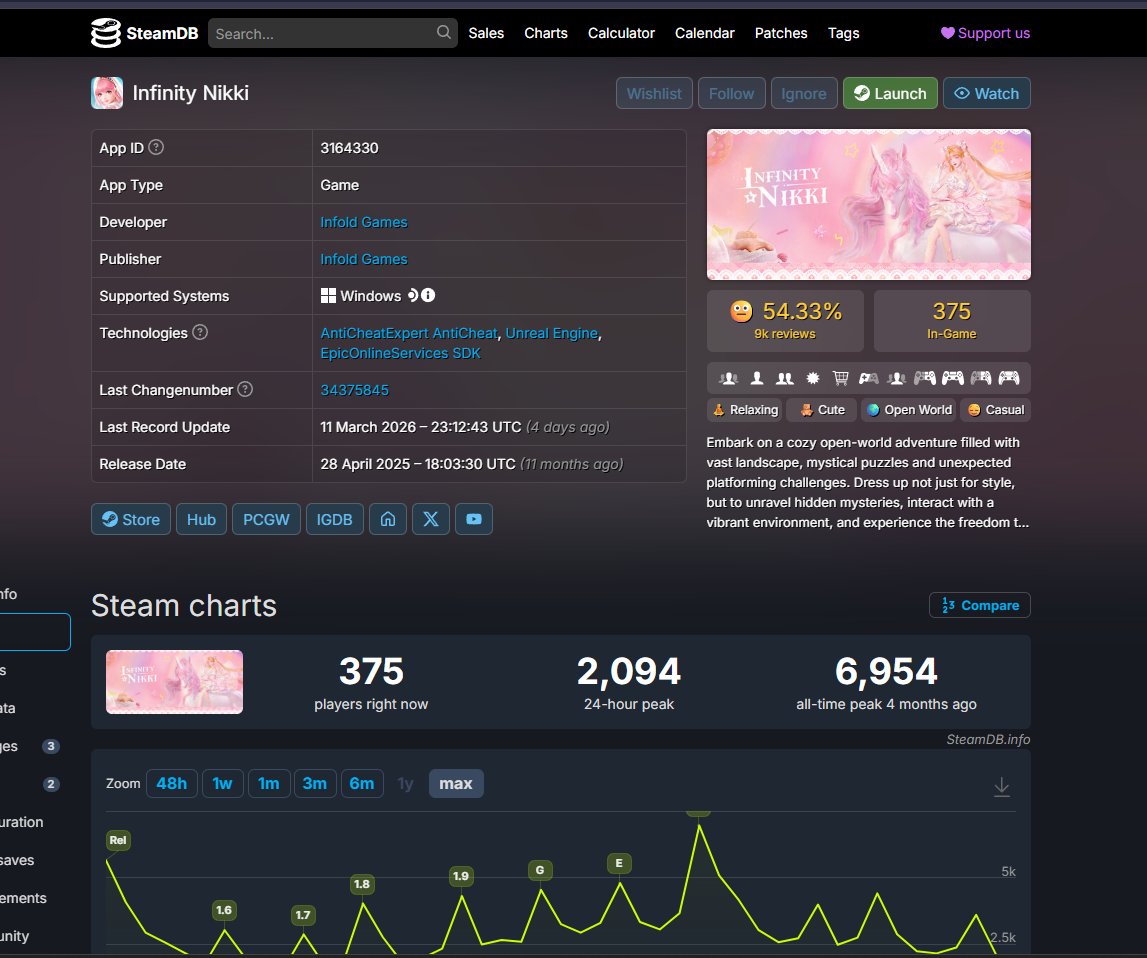1147x958 pixels.
Task: Open the Calendar menu item
Action: [704, 33]
